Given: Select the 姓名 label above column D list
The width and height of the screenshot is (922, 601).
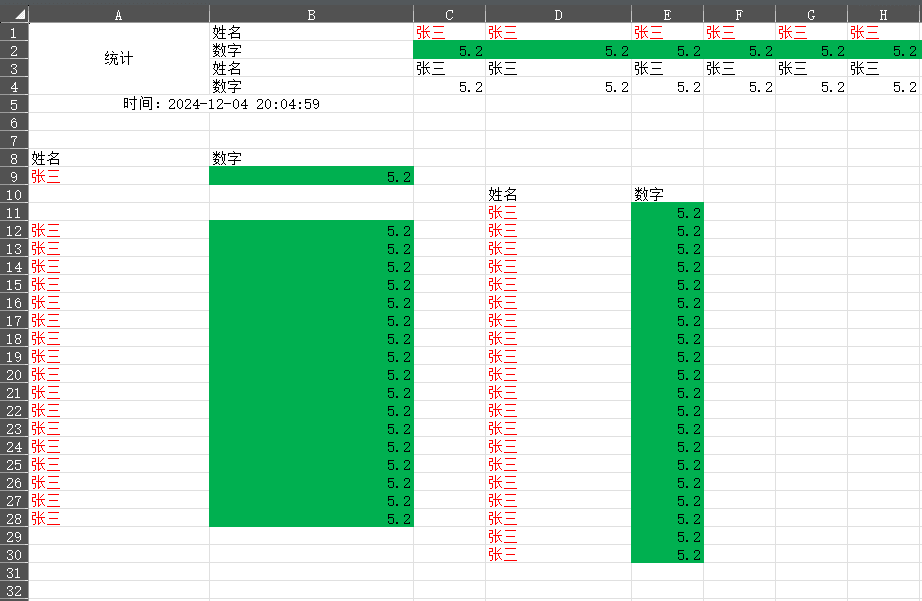Looking at the screenshot, I should [555, 194].
